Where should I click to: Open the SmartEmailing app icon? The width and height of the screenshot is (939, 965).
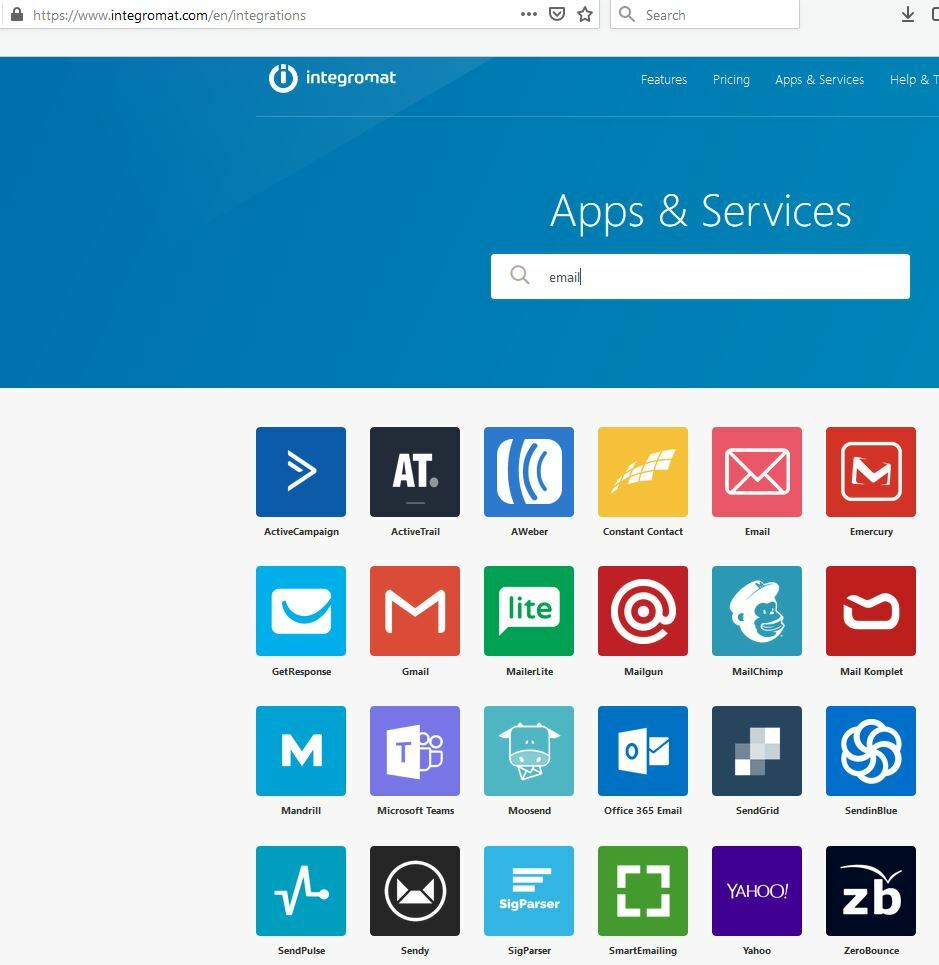point(643,891)
